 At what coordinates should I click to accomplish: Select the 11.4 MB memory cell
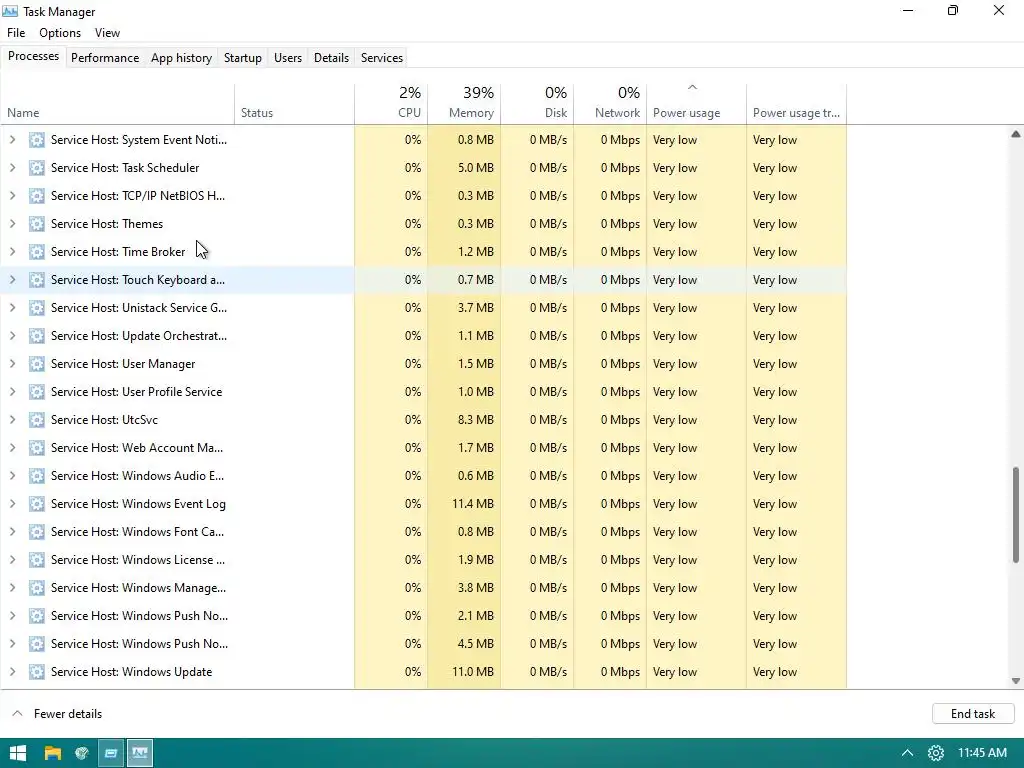464,504
